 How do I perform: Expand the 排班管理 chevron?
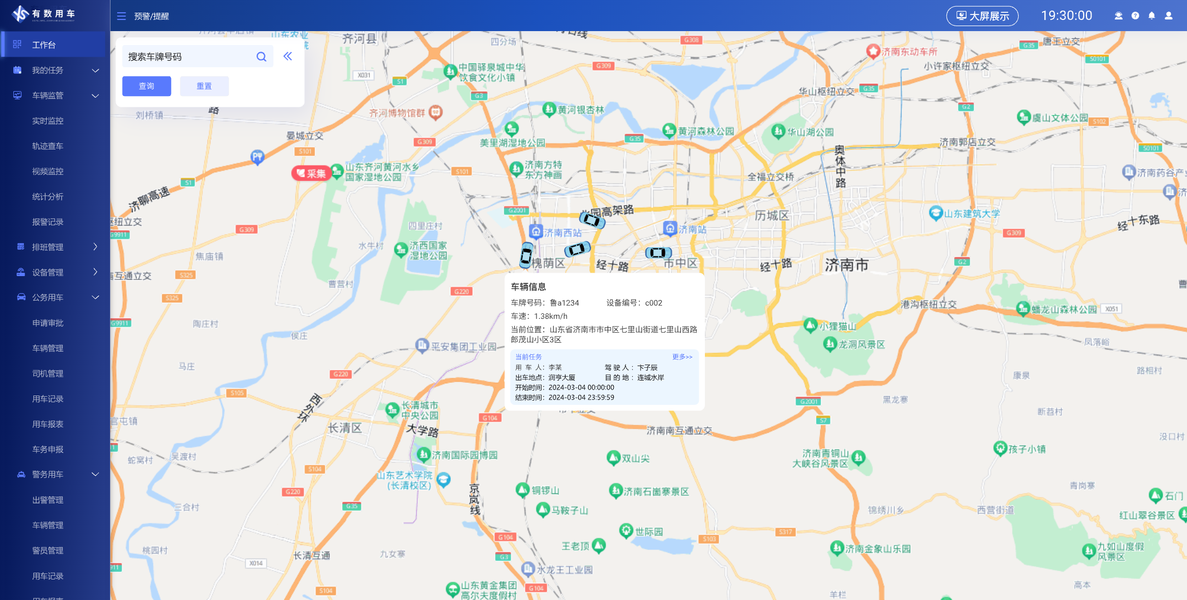pos(95,247)
